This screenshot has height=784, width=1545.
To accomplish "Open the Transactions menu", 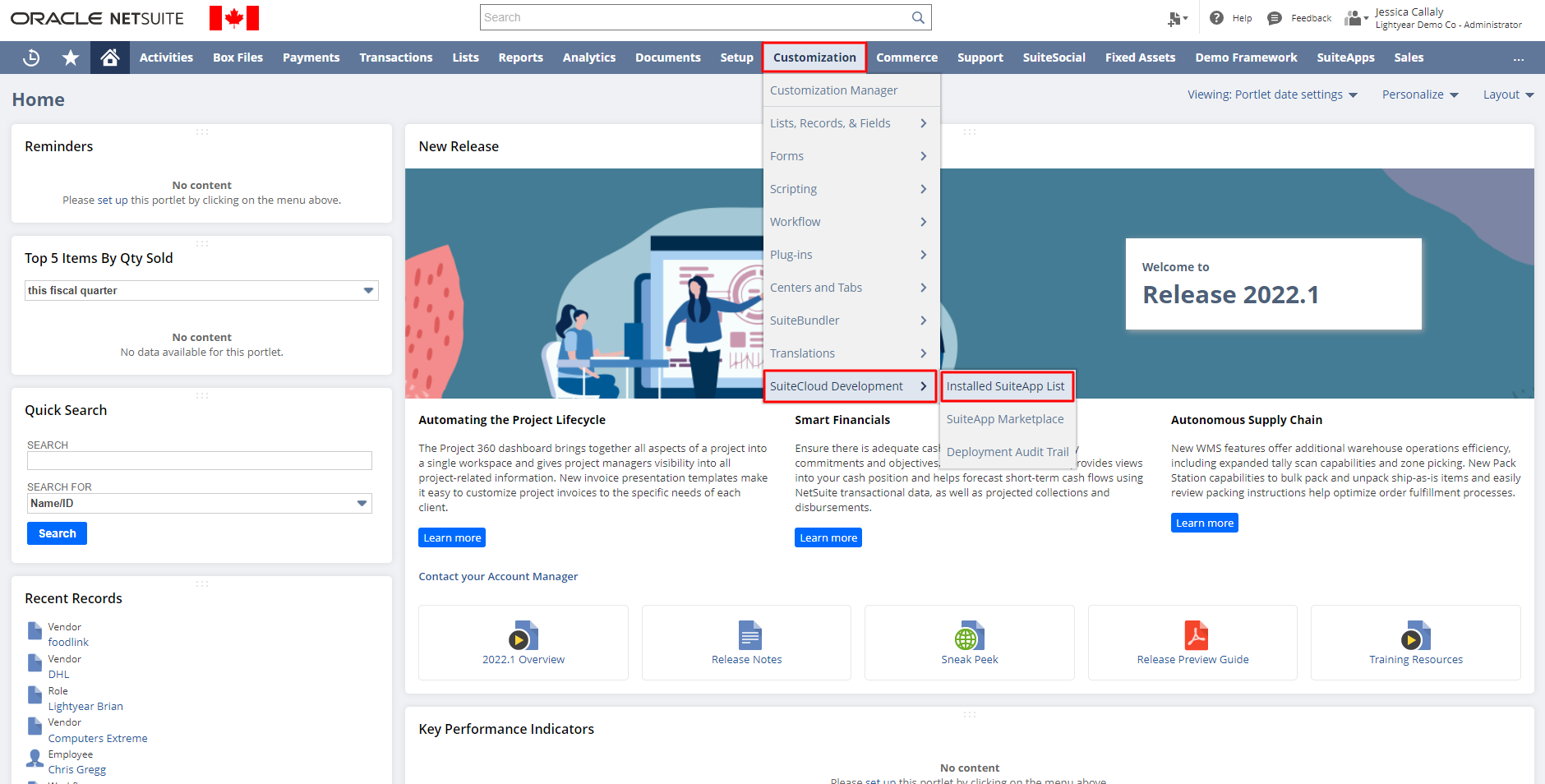I will [x=396, y=58].
